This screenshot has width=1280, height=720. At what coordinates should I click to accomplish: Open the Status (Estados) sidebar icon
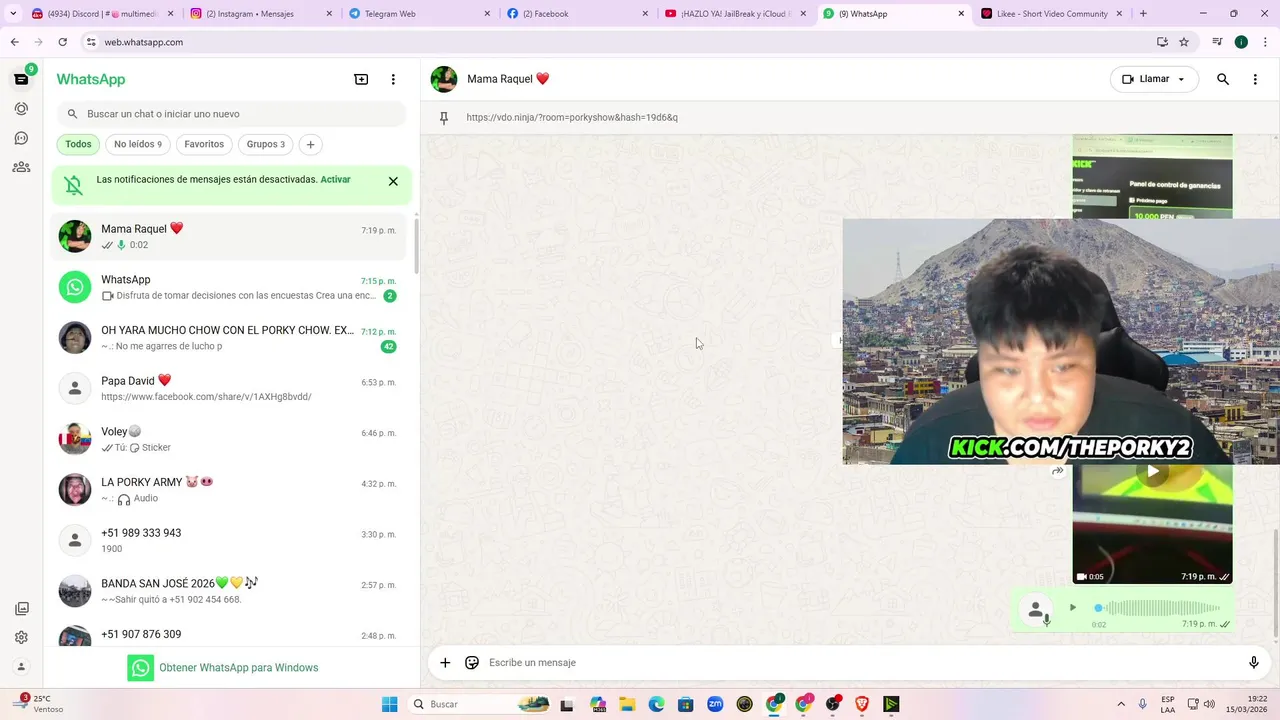pyautogui.click(x=21, y=109)
